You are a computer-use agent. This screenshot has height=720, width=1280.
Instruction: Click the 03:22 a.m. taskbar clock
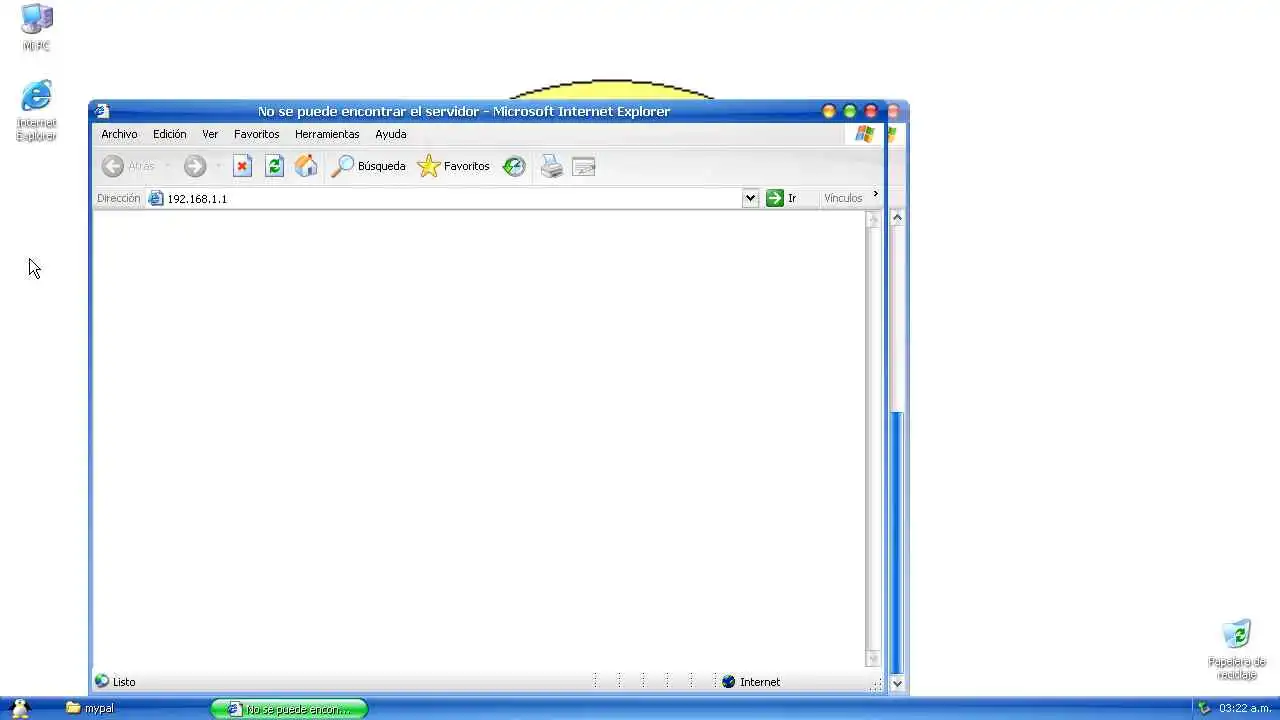(x=1245, y=708)
